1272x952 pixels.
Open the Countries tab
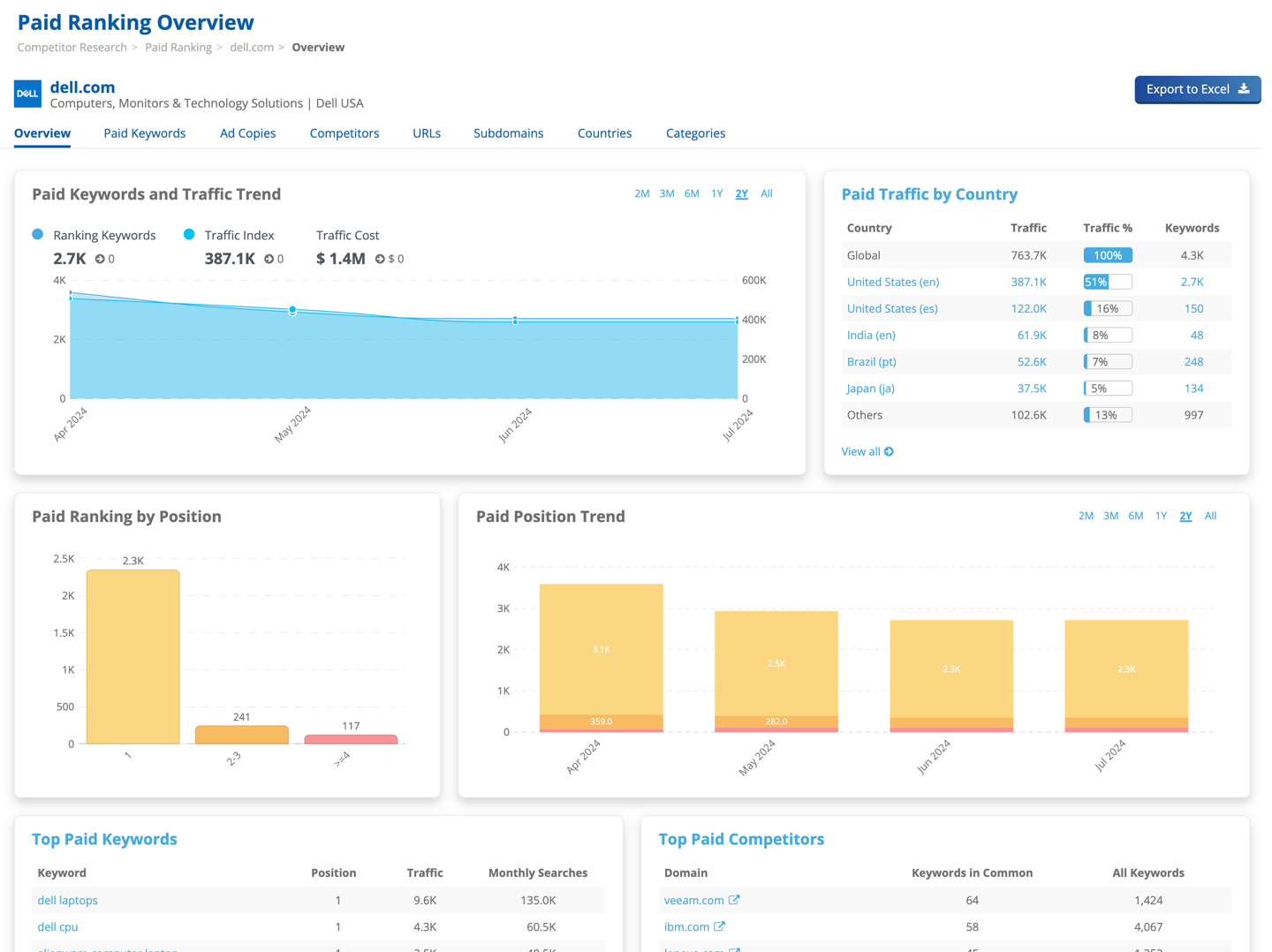point(605,133)
